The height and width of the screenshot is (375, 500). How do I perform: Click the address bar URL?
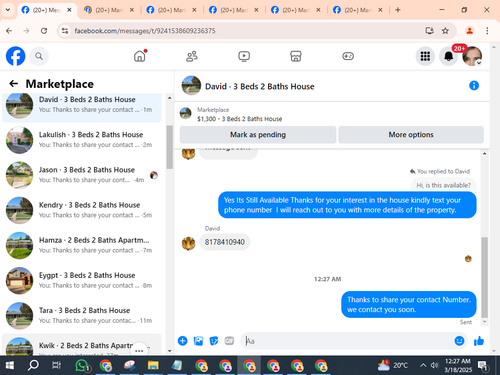tap(145, 31)
